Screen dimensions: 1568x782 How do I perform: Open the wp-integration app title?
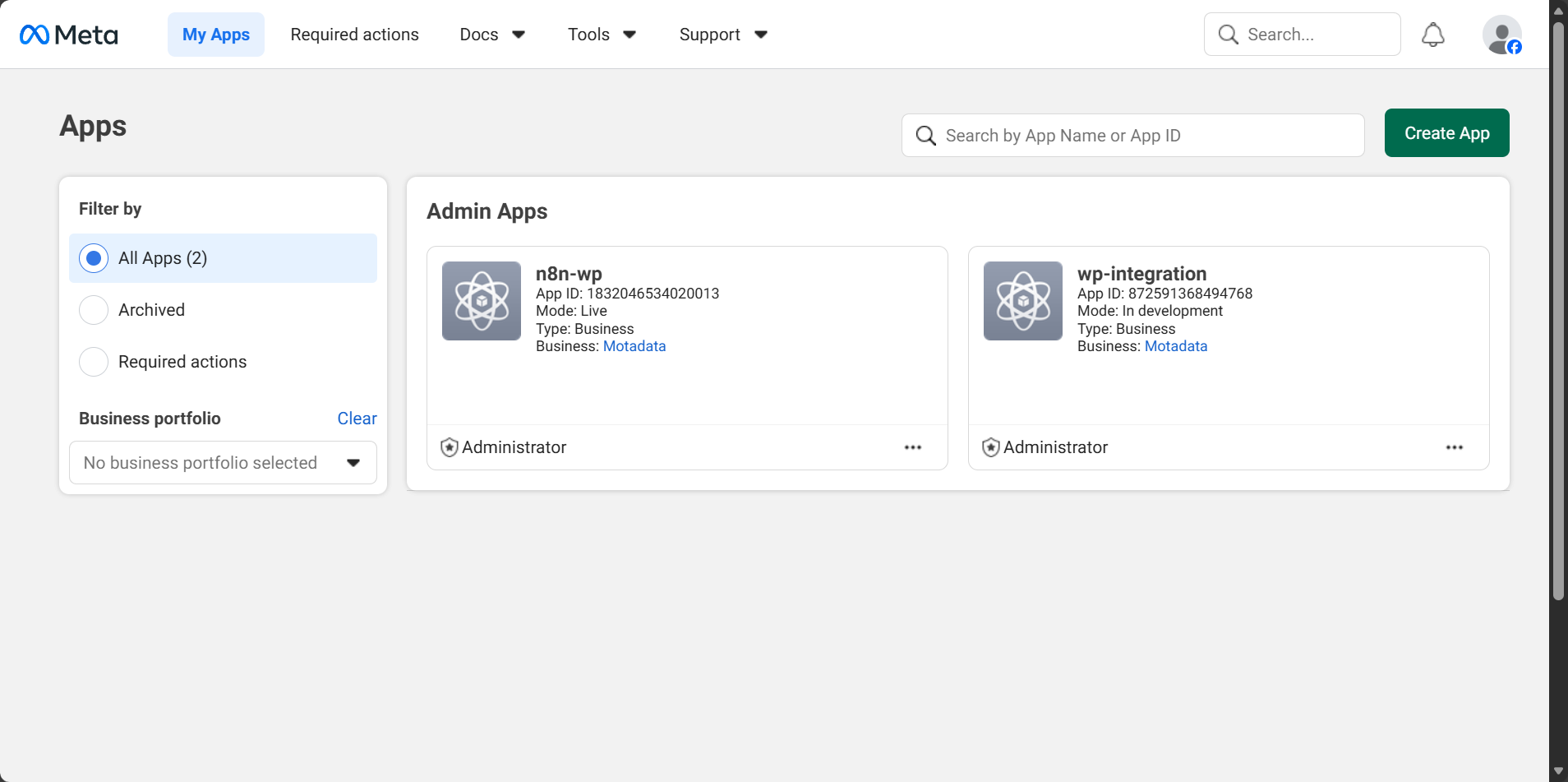[x=1142, y=274]
